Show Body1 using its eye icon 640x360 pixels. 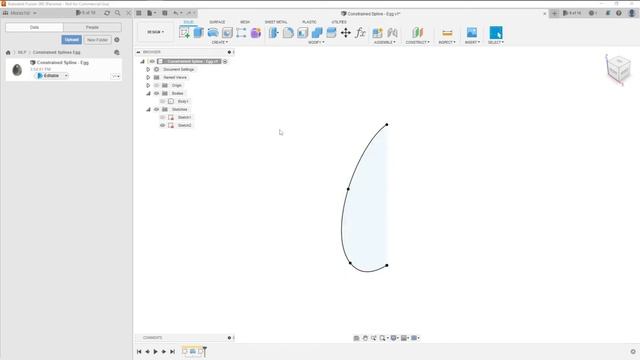162,101
